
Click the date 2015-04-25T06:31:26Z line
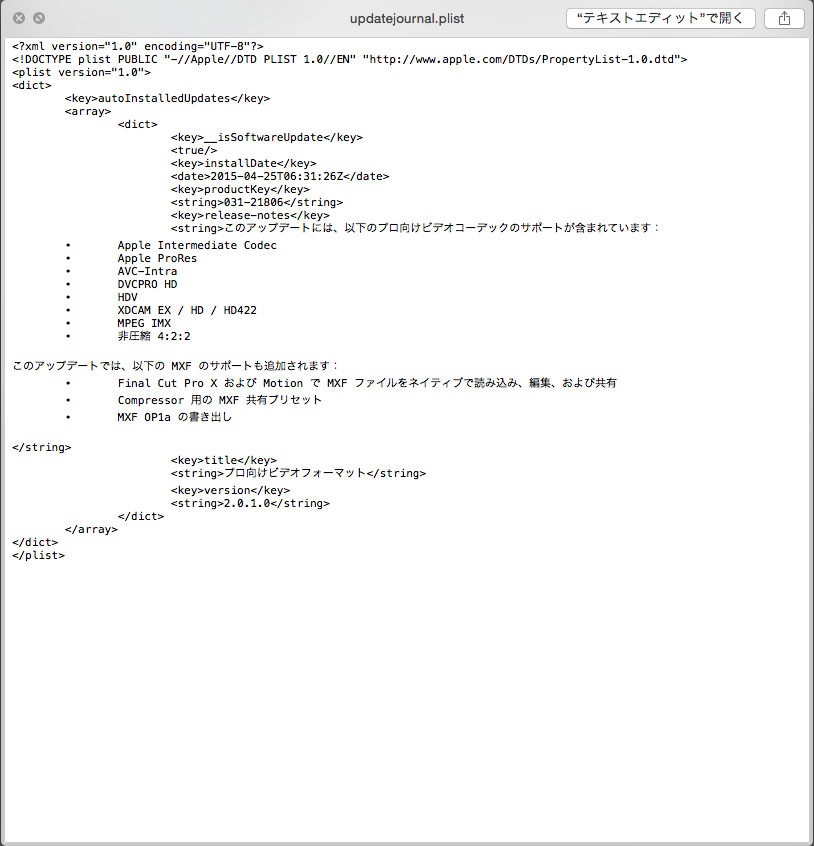(279, 176)
